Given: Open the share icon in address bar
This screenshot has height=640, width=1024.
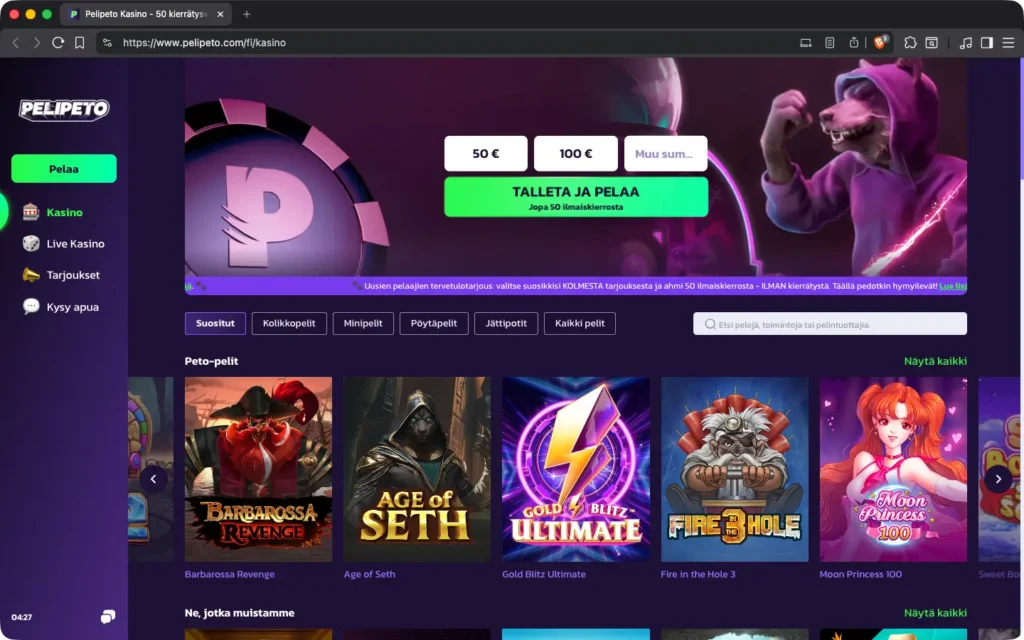Looking at the screenshot, I should (x=854, y=43).
